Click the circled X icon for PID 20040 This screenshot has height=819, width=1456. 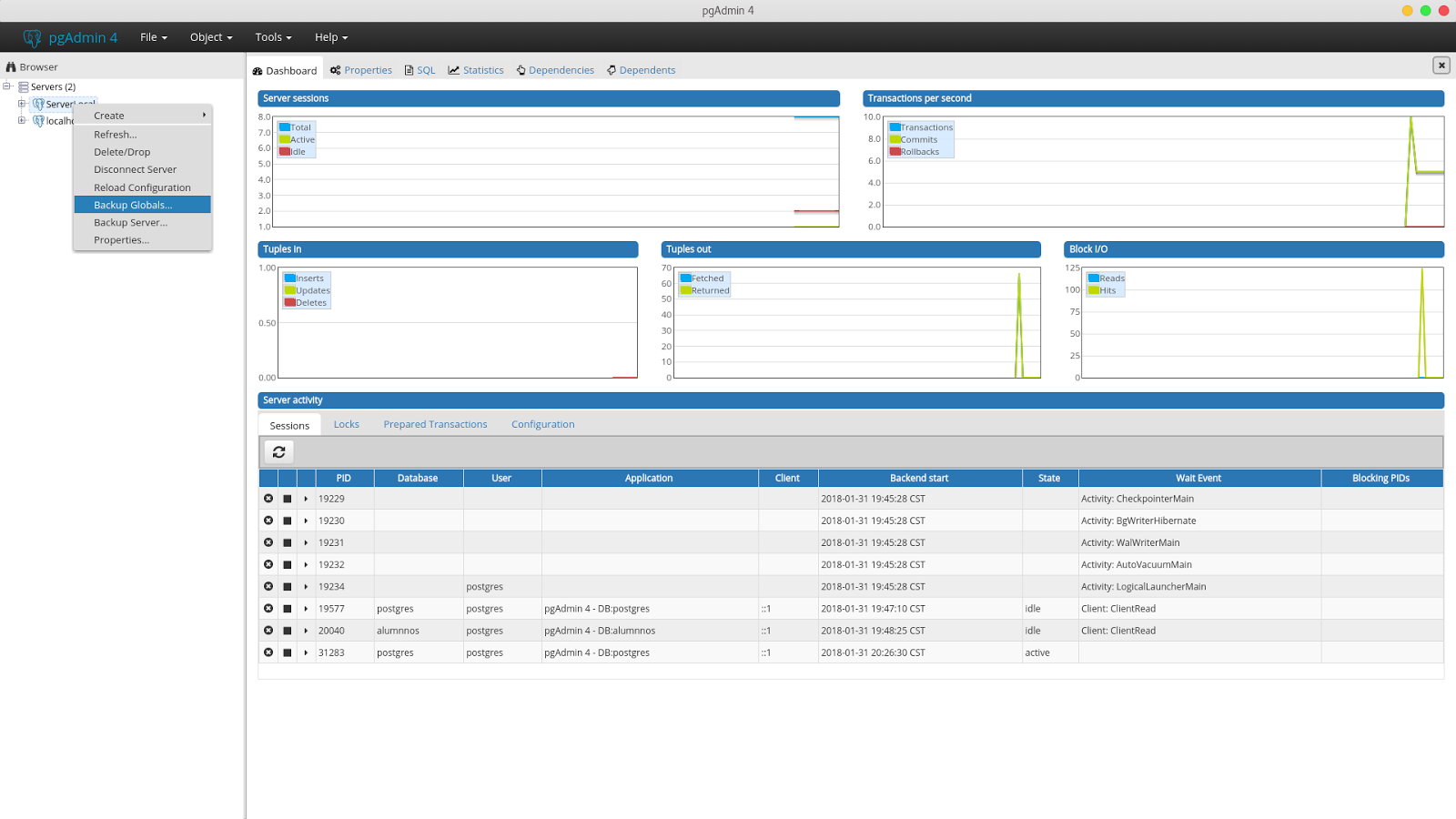[x=268, y=630]
